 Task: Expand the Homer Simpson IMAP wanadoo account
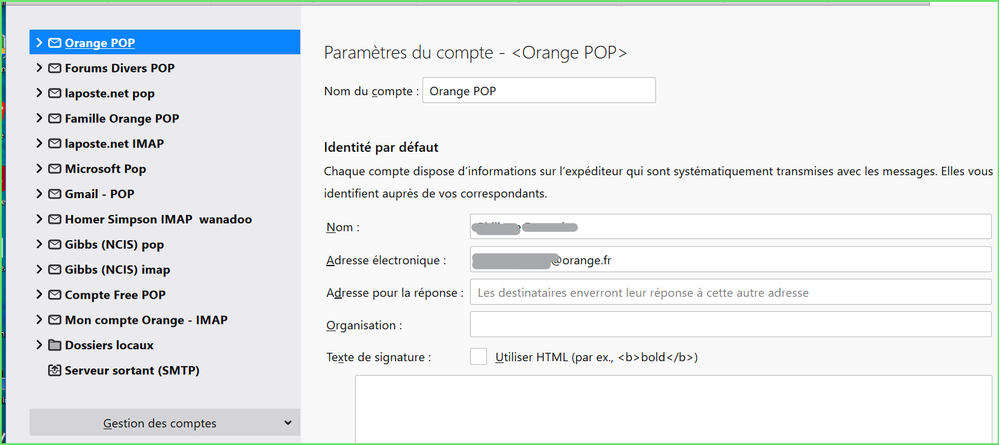coord(39,219)
